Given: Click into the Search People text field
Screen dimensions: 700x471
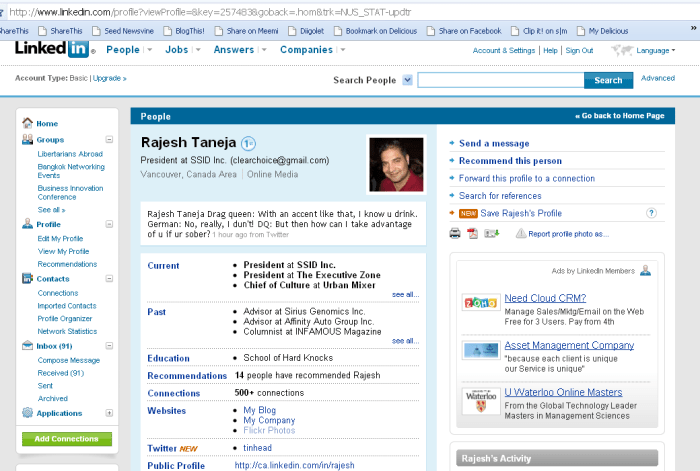Looking at the screenshot, I should (500, 80).
